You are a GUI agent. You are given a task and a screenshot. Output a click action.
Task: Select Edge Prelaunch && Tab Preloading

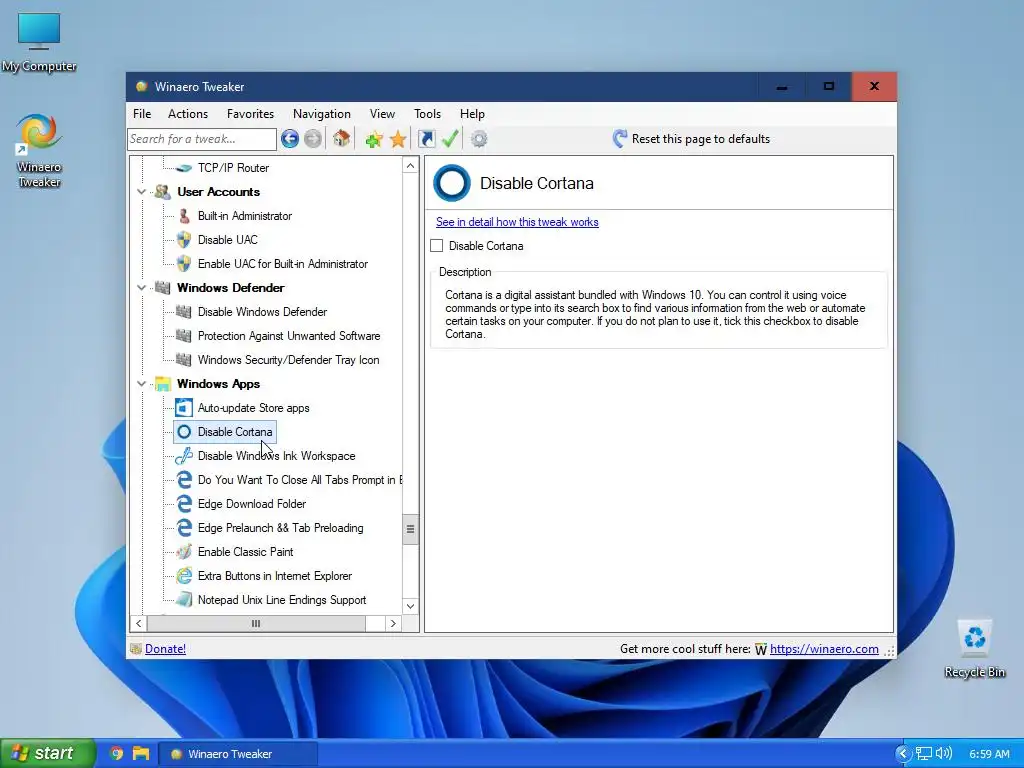280,528
